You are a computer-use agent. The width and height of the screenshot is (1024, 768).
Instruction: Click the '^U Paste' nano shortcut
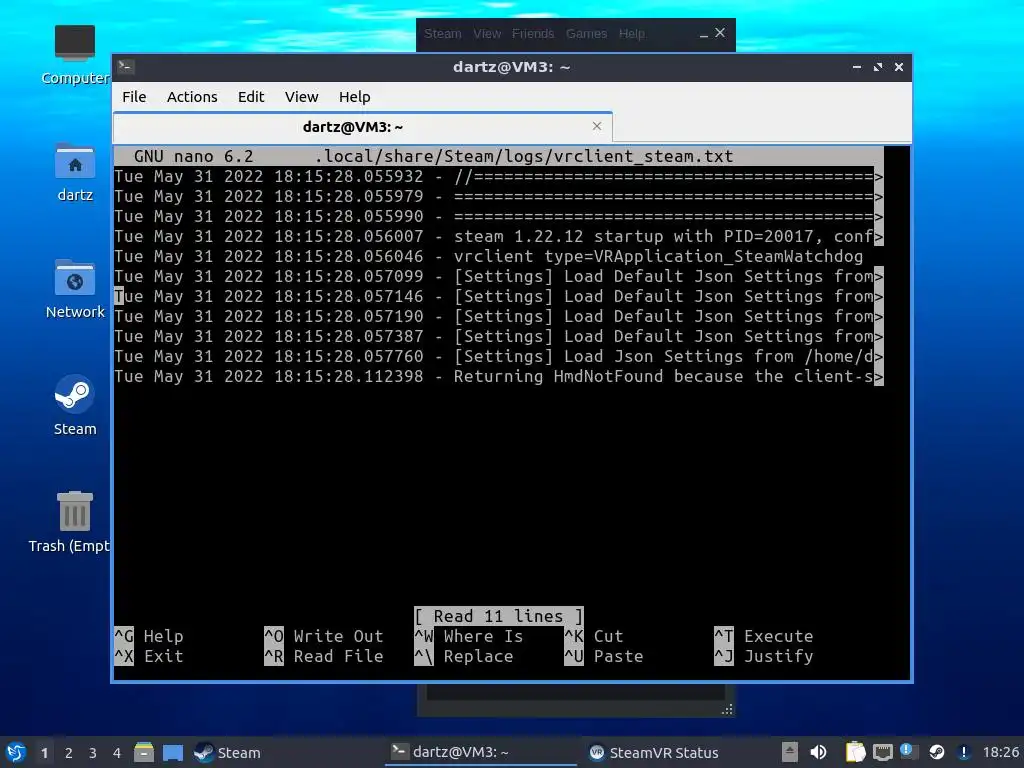tap(604, 656)
